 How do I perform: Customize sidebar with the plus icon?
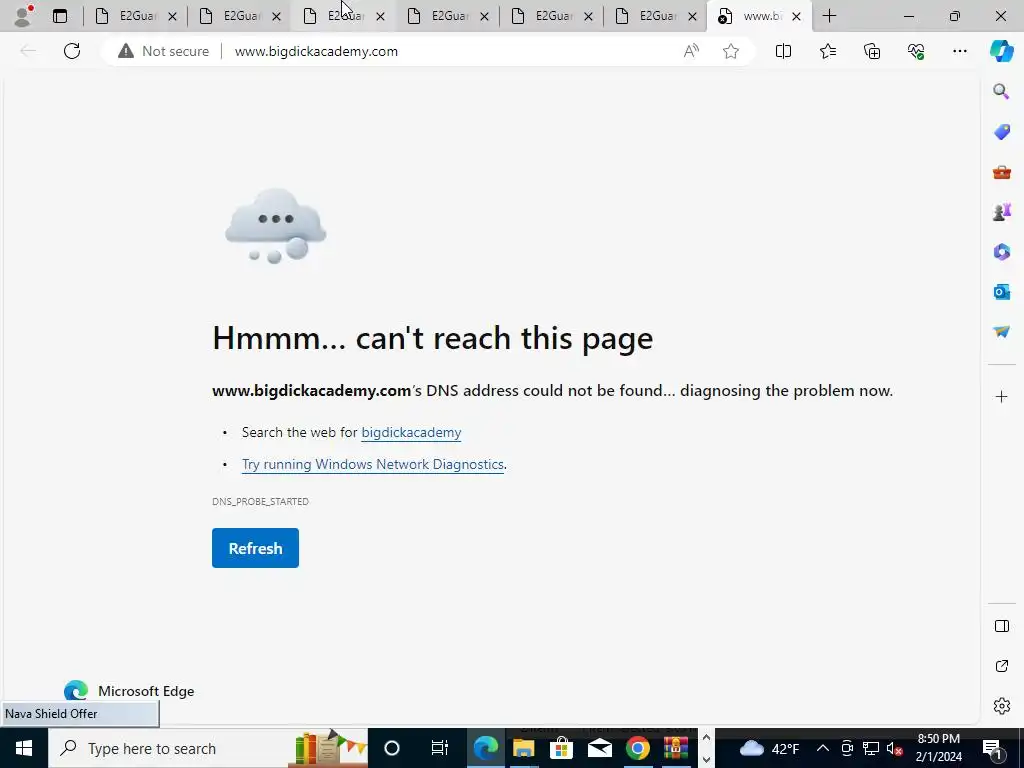pos(1001,396)
